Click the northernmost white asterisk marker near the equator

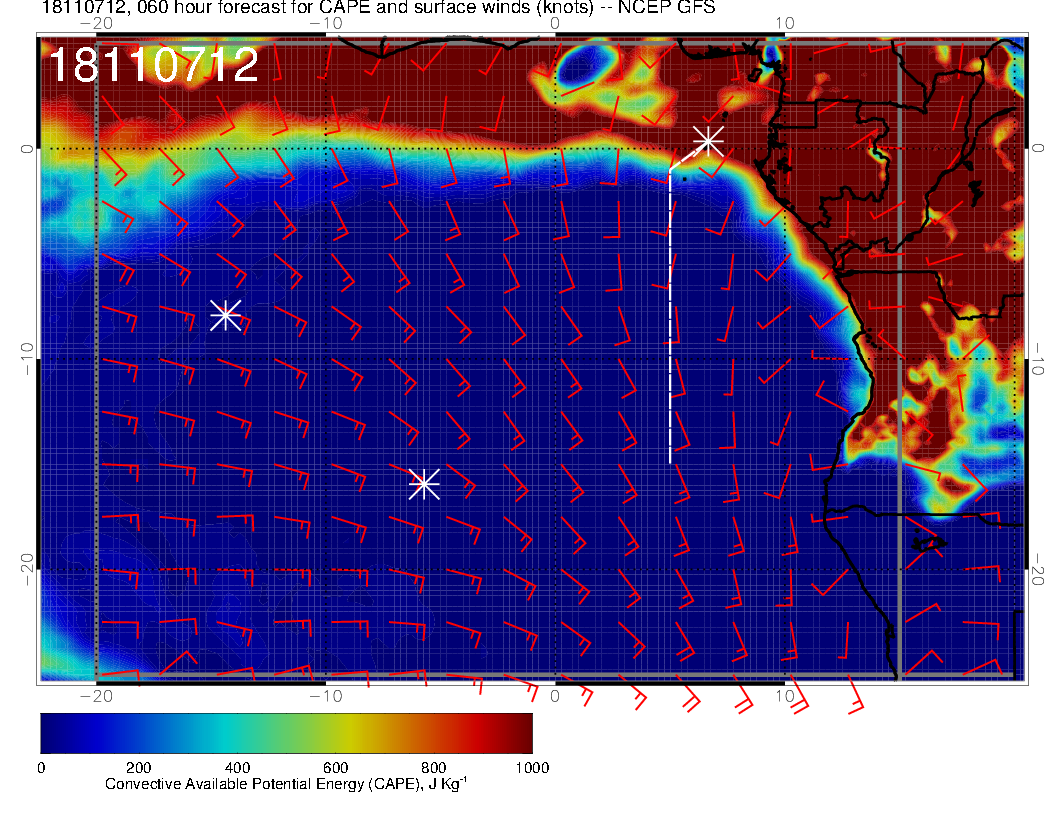click(708, 140)
